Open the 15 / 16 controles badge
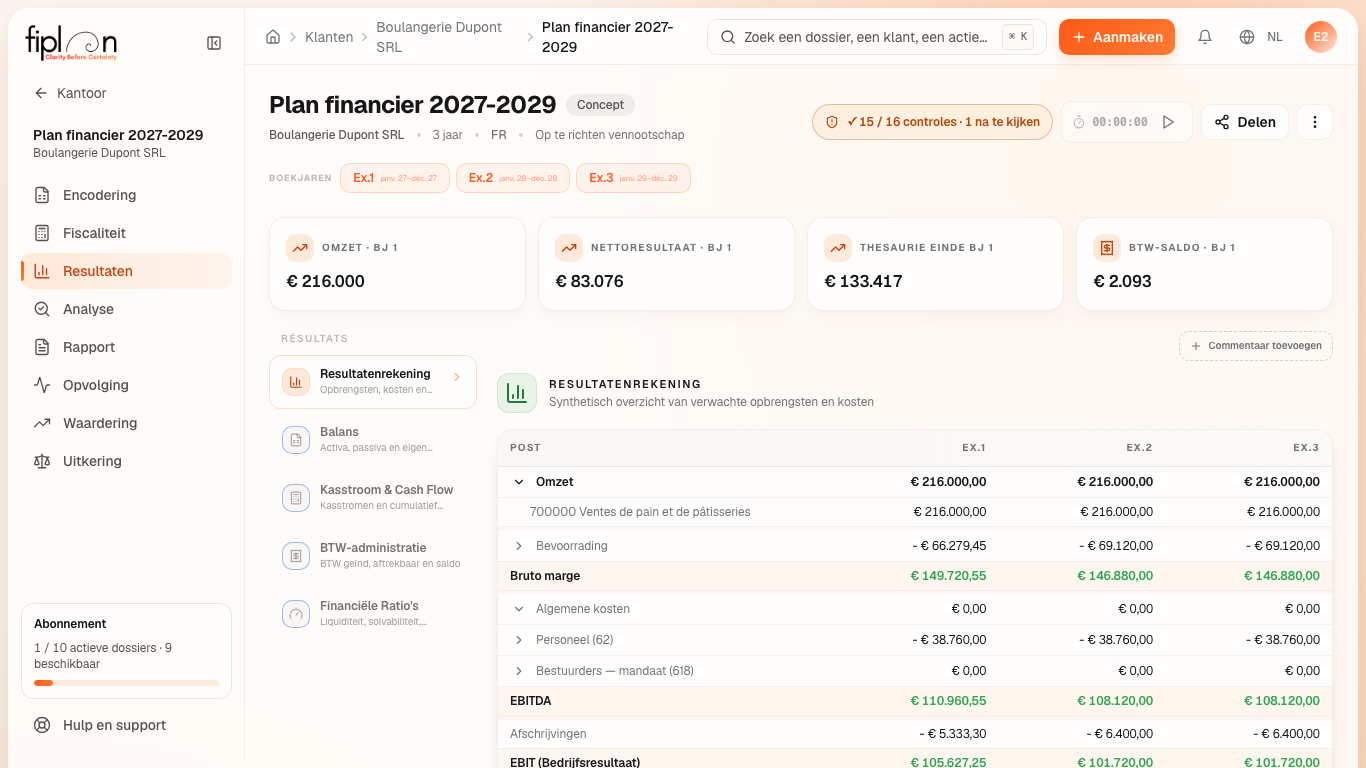This screenshot has height=768, width=1366. click(932, 122)
